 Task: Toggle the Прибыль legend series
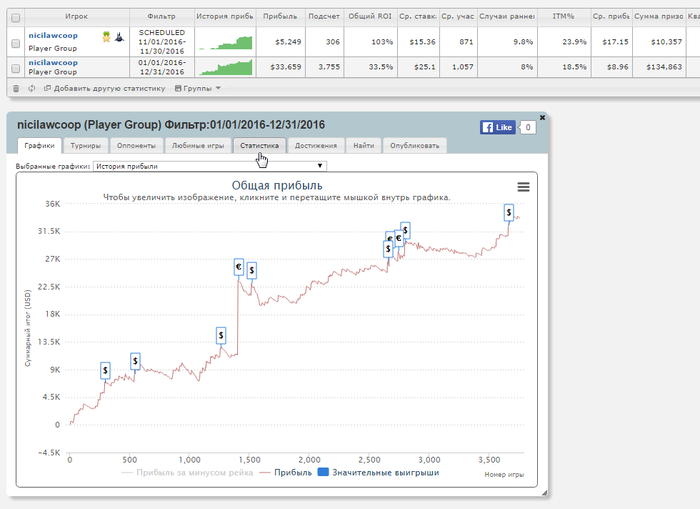pyautogui.click(x=285, y=472)
